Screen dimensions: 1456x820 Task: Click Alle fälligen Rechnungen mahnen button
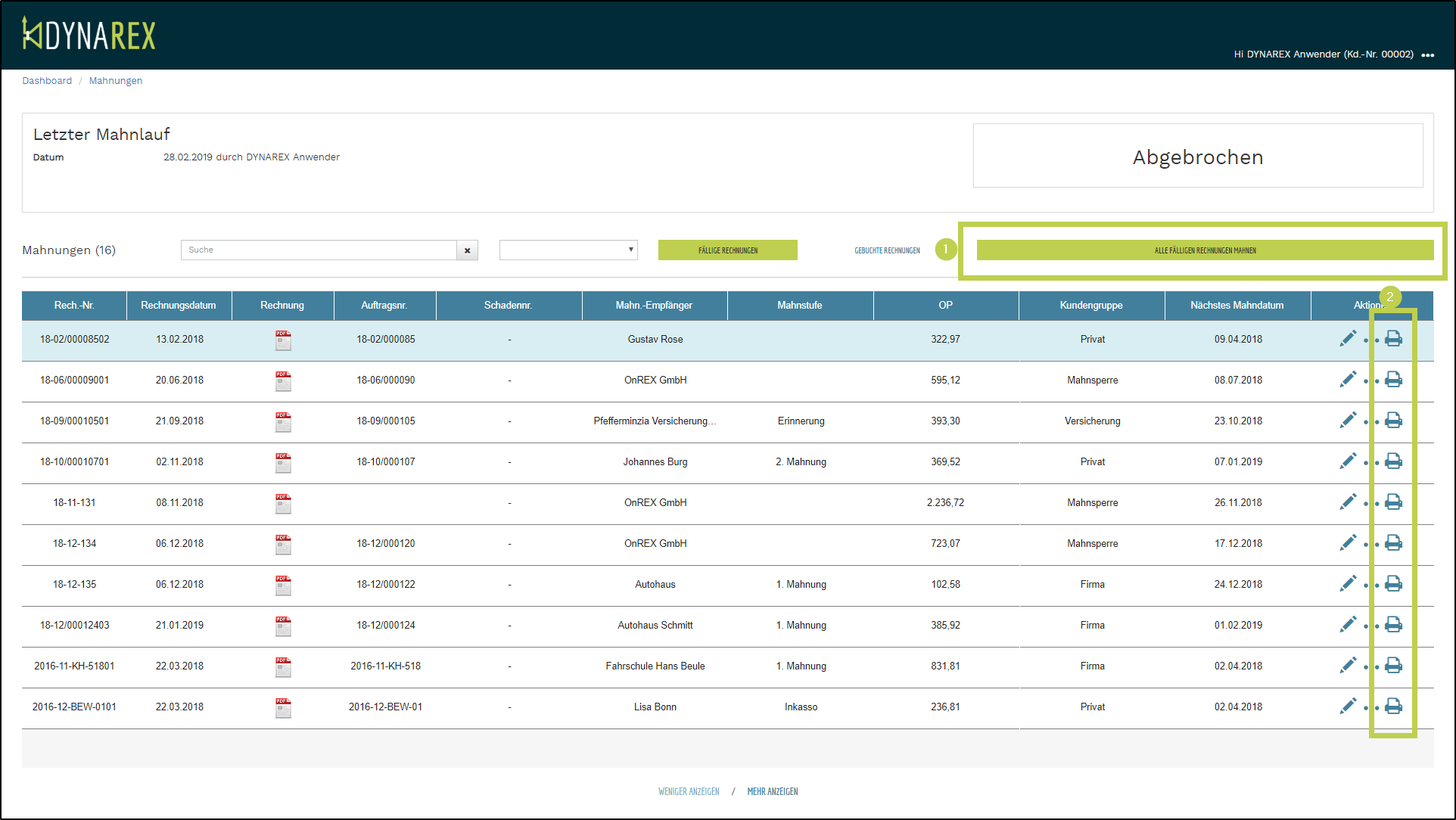[1205, 250]
